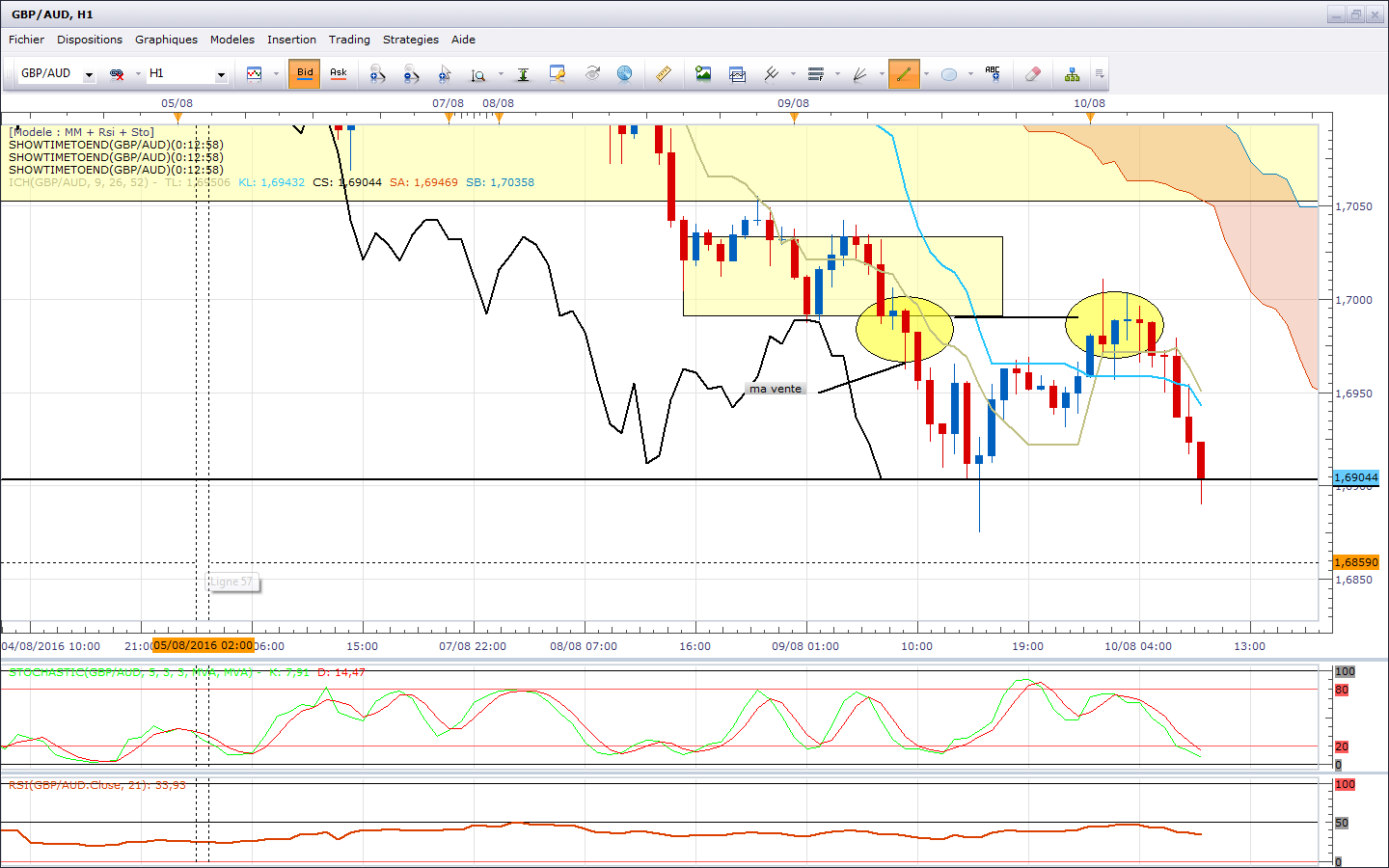Click the blue globe icon

point(625,73)
